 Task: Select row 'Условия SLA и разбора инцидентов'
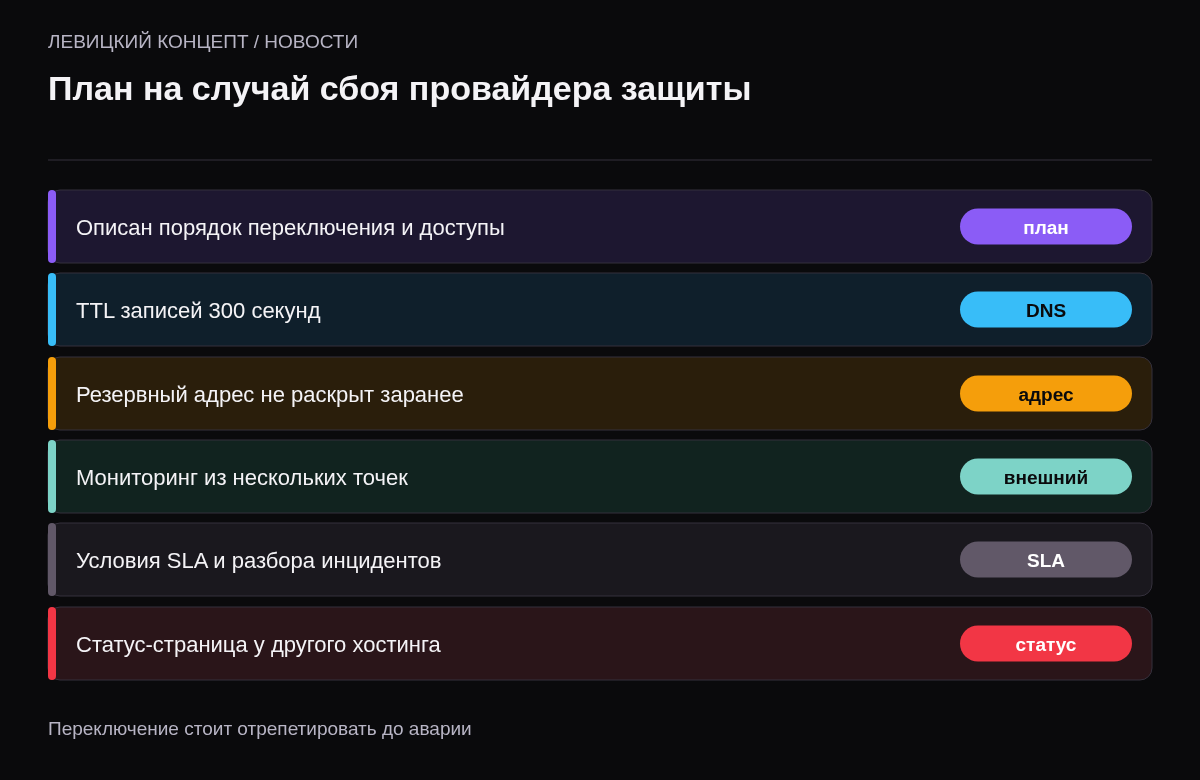click(600, 560)
